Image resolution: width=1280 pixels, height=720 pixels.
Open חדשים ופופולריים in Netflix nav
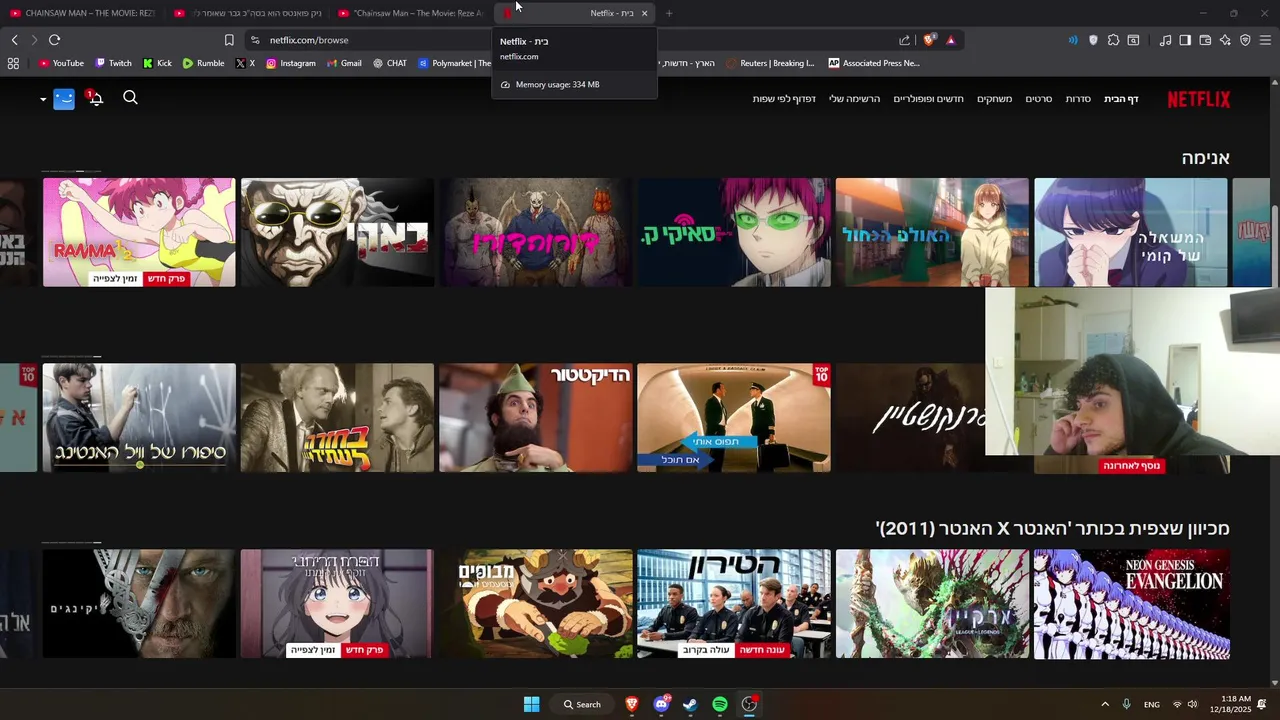coord(929,99)
